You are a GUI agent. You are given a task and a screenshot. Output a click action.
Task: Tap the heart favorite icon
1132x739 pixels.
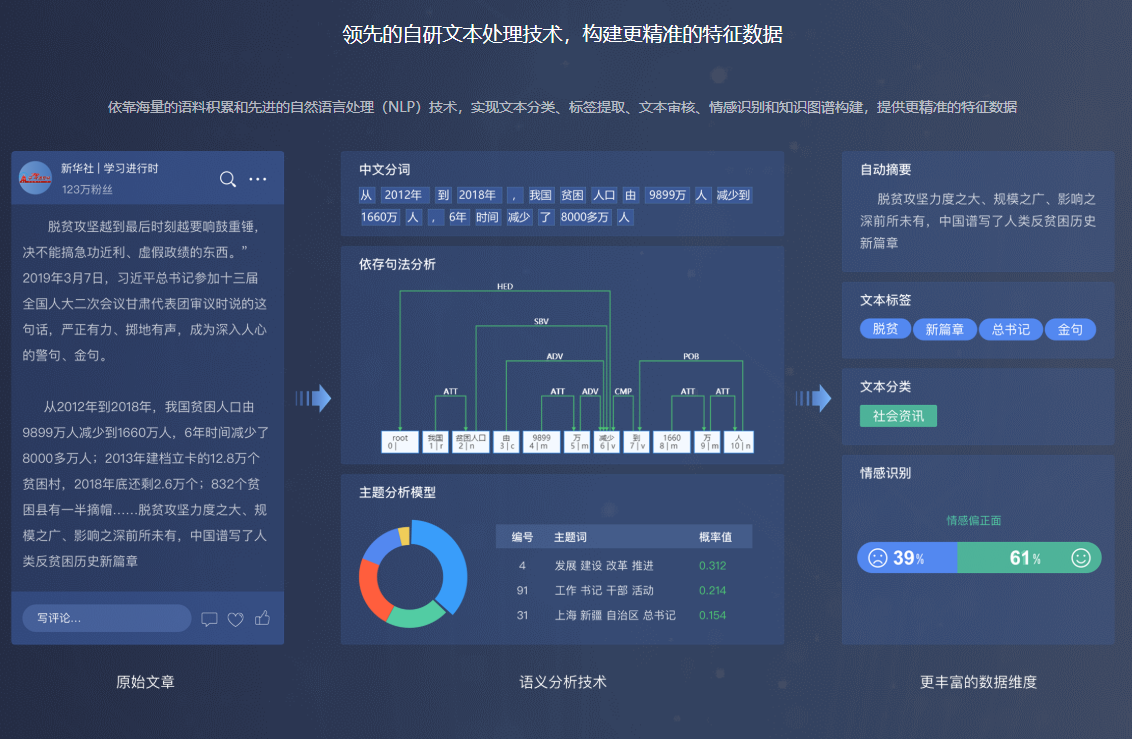click(x=236, y=619)
